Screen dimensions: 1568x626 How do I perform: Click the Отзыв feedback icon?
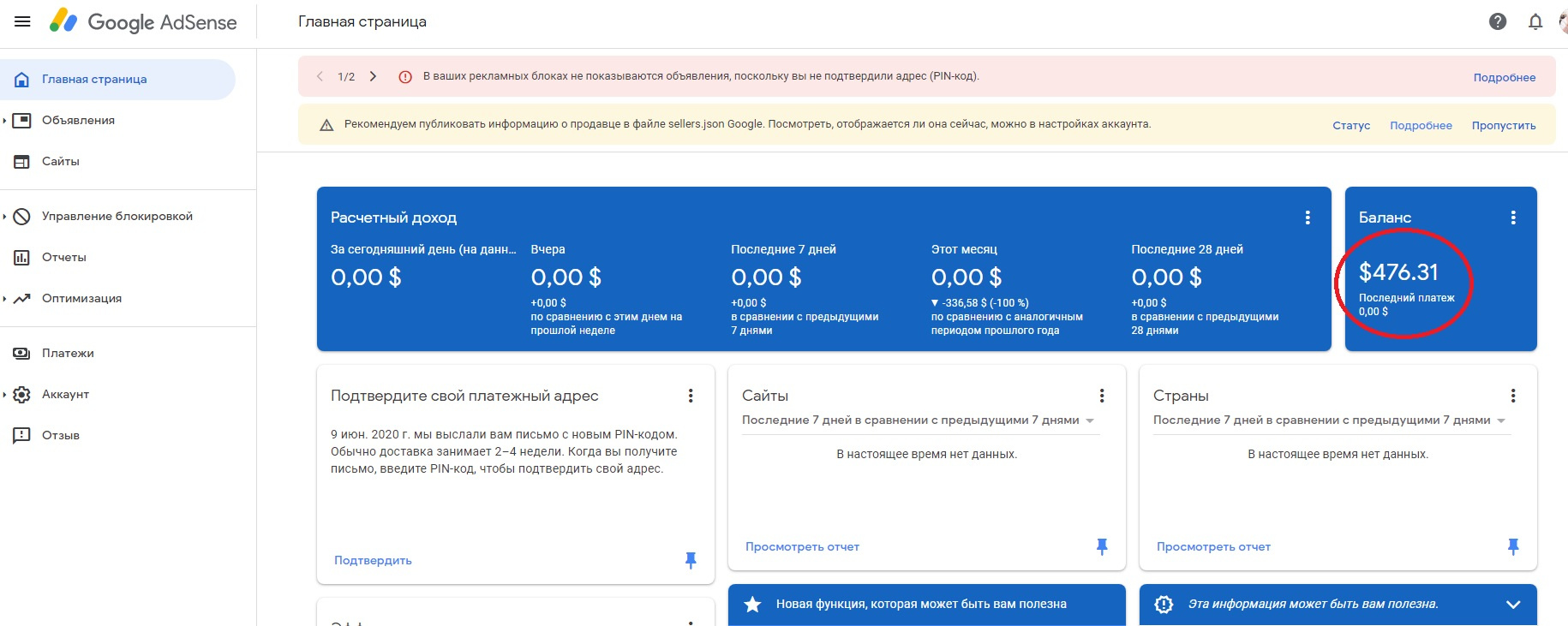(21, 435)
